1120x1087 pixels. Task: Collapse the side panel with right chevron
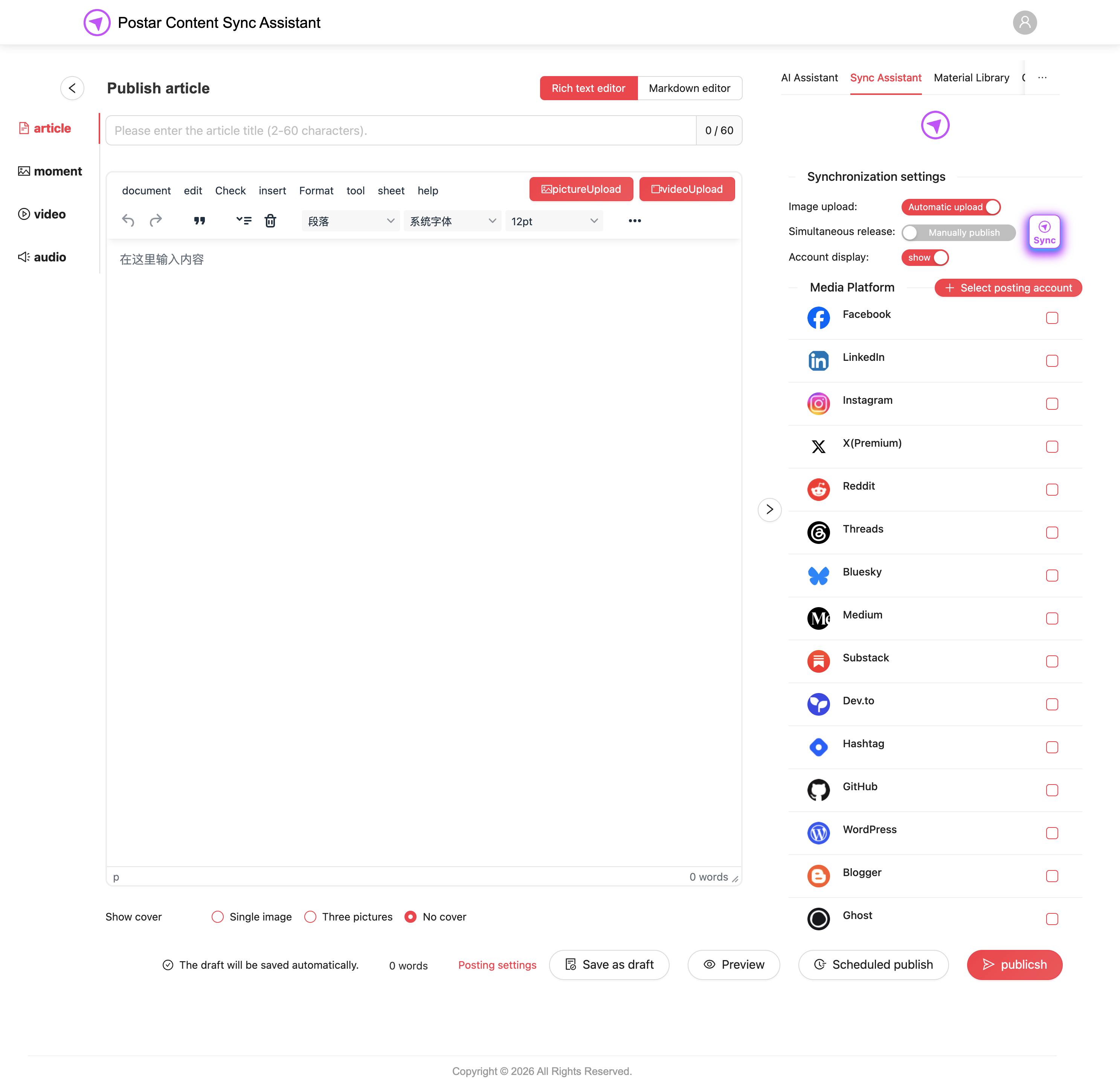point(769,509)
